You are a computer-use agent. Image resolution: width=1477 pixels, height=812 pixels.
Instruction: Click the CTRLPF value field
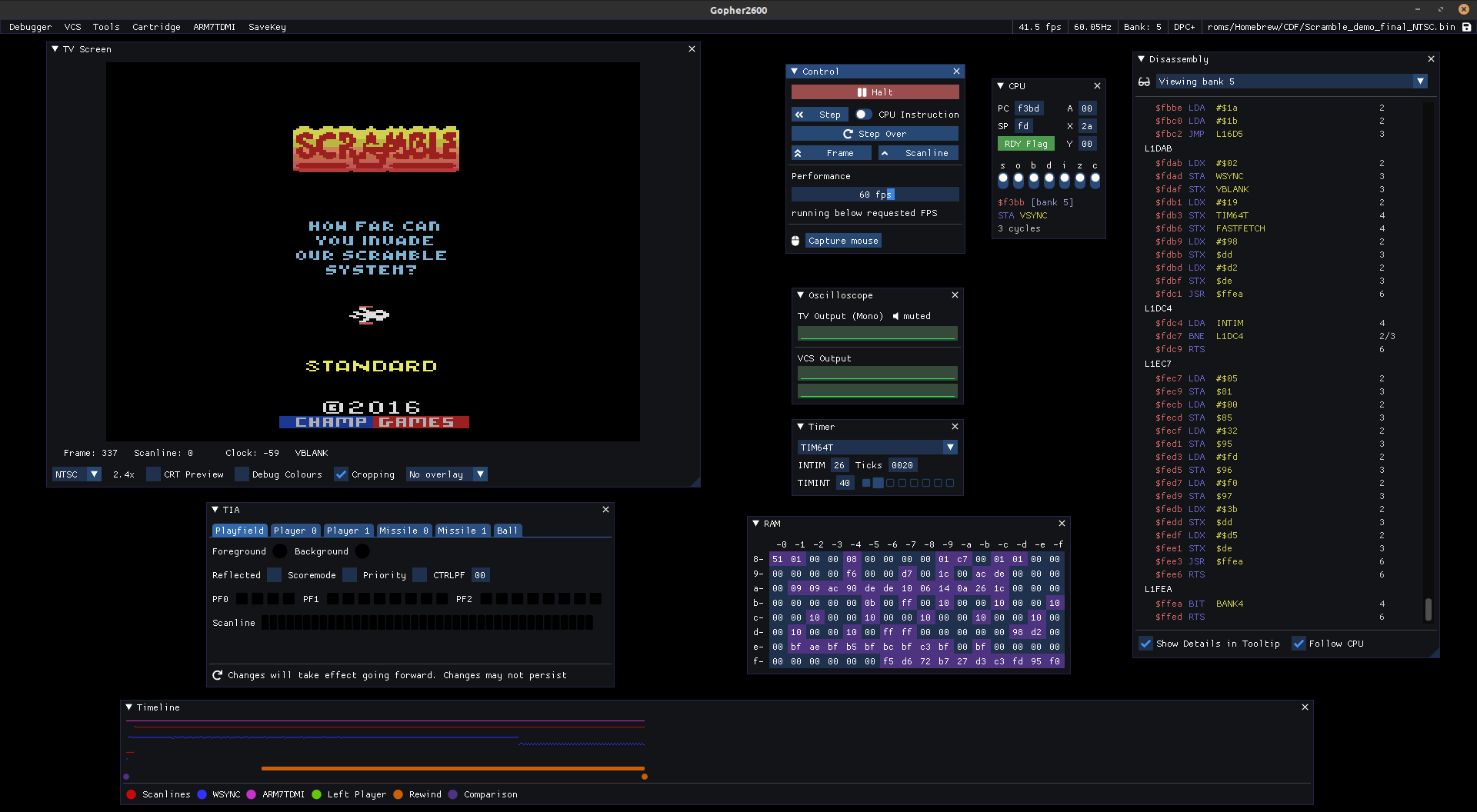pos(480,575)
